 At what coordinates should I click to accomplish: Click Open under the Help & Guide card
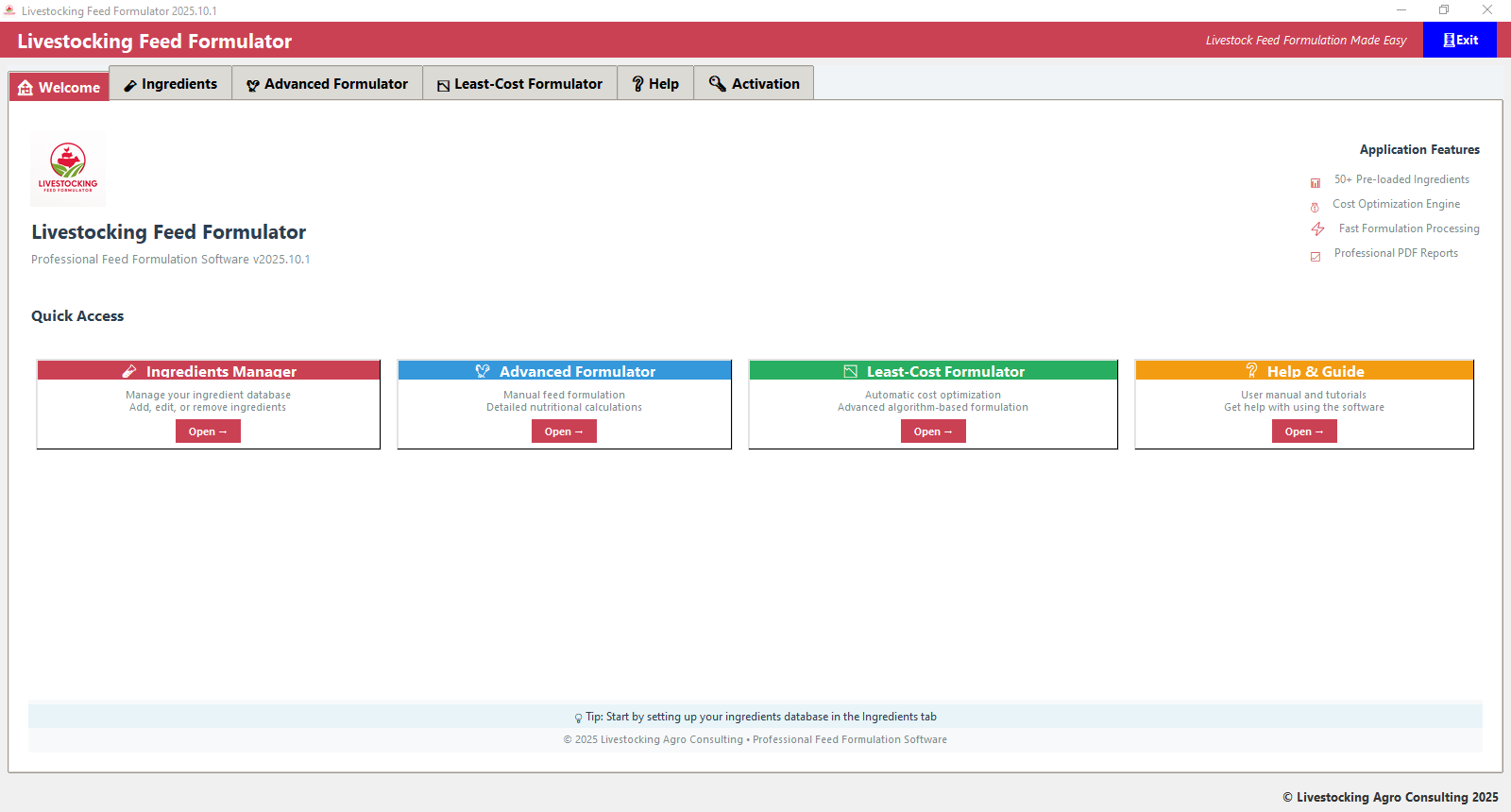click(1304, 431)
